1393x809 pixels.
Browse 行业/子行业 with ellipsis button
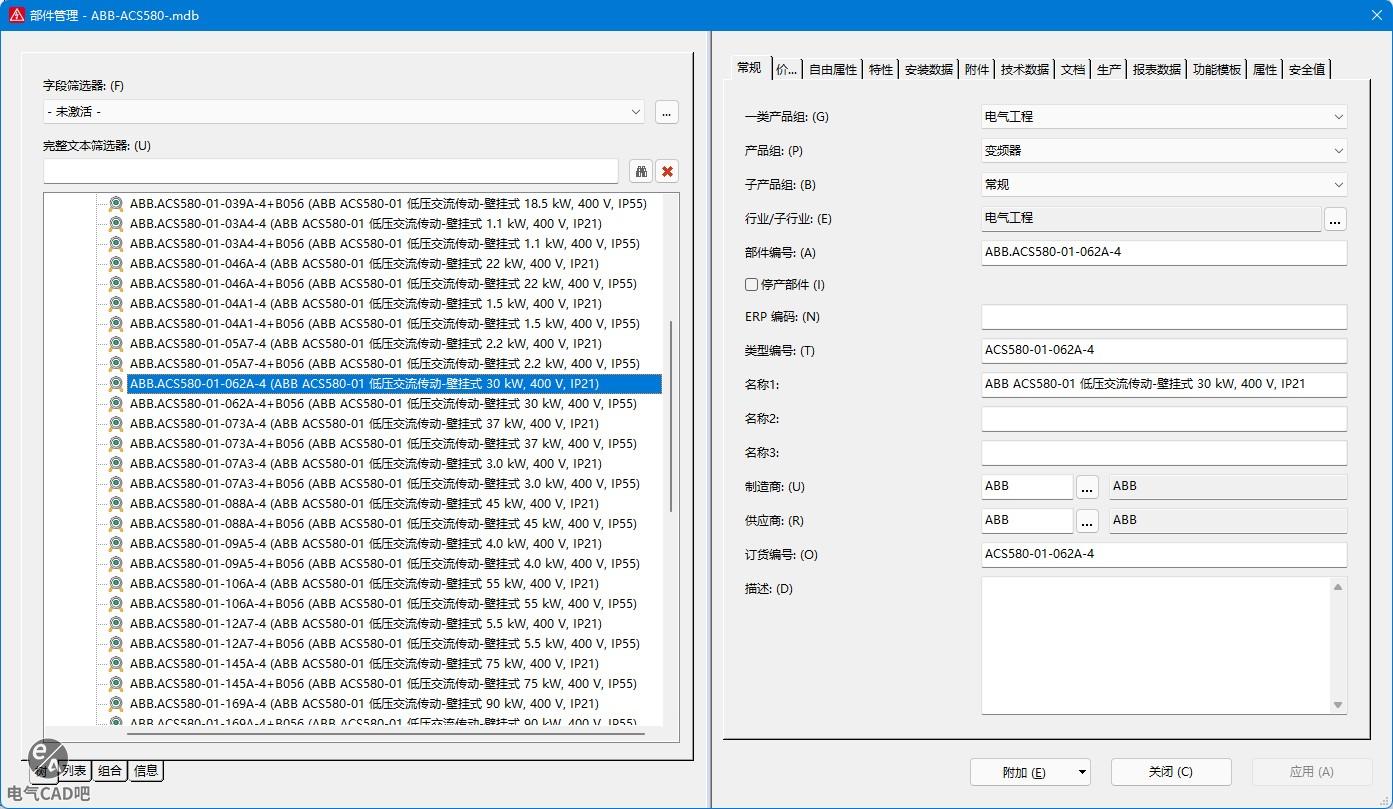coord(1335,219)
